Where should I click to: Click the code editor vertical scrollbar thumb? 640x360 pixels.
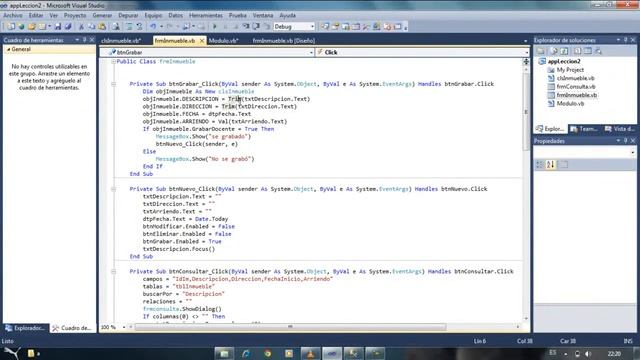[526, 112]
